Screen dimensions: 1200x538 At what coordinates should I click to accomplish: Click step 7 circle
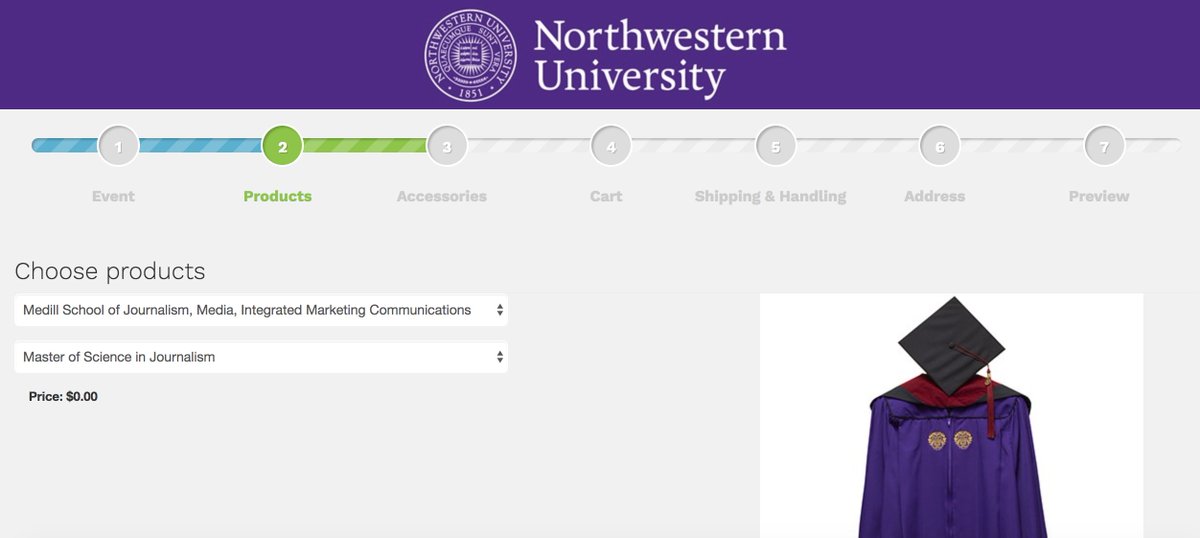click(1104, 146)
